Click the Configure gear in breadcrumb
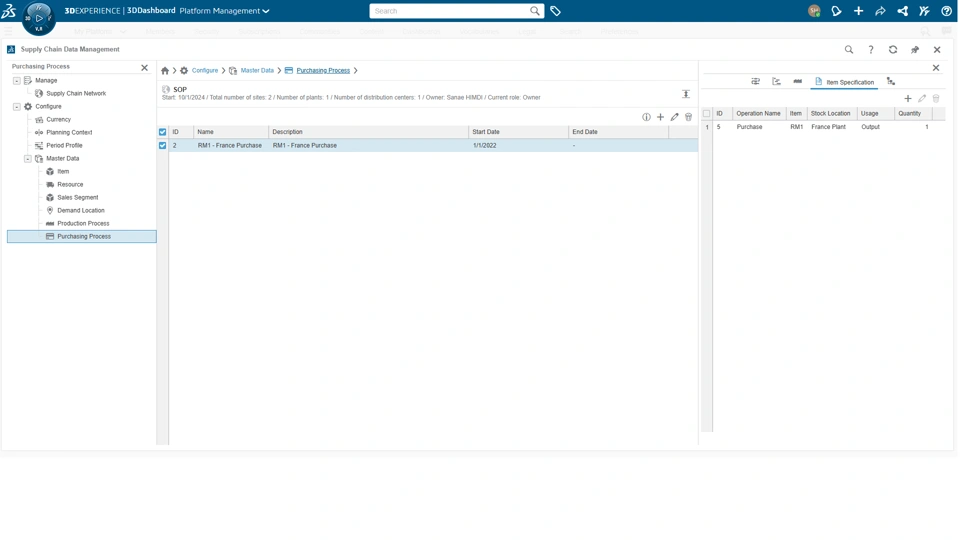 (184, 70)
